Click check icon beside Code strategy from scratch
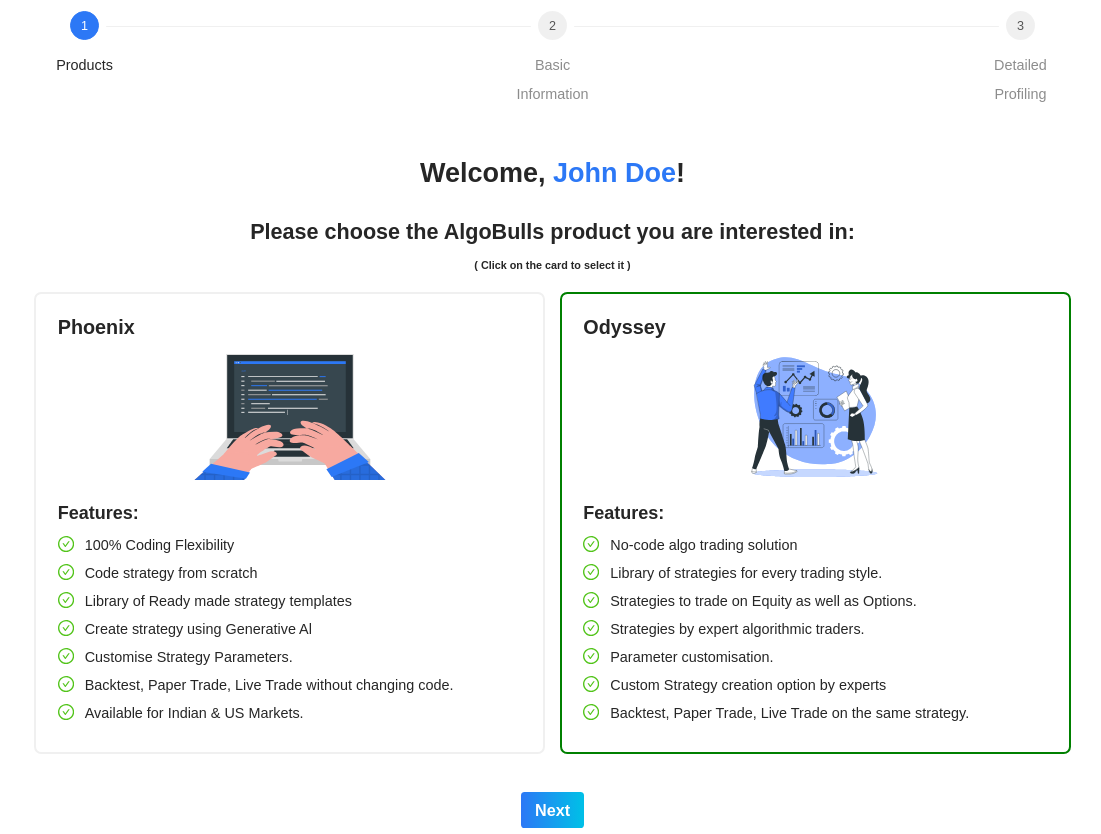Screen dimensions: 1101x834 (x=66, y=572)
